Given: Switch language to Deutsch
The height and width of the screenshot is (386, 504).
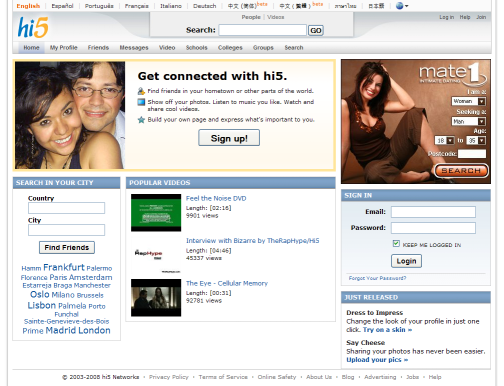Looking at the screenshot, I should click(205, 6).
